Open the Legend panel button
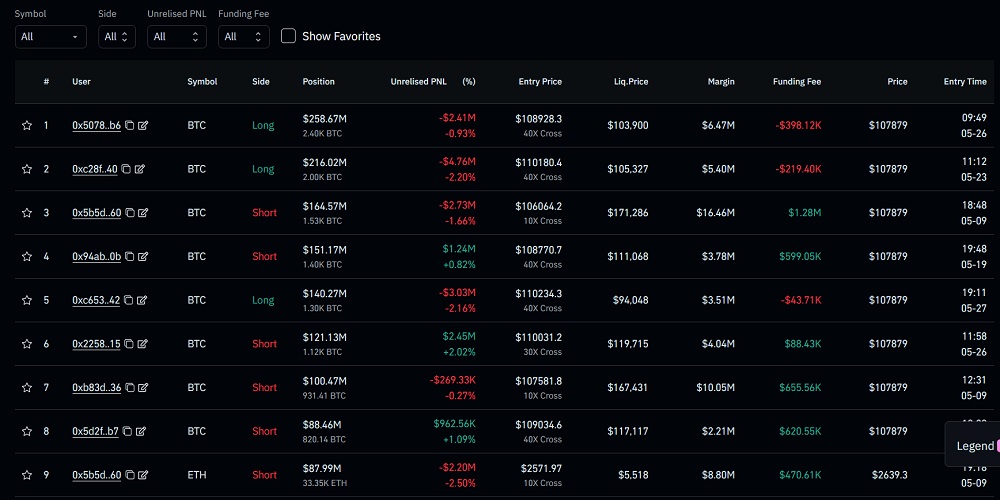Image resolution: width=1000 pixels, height=500 pixels. coord(975,446)
